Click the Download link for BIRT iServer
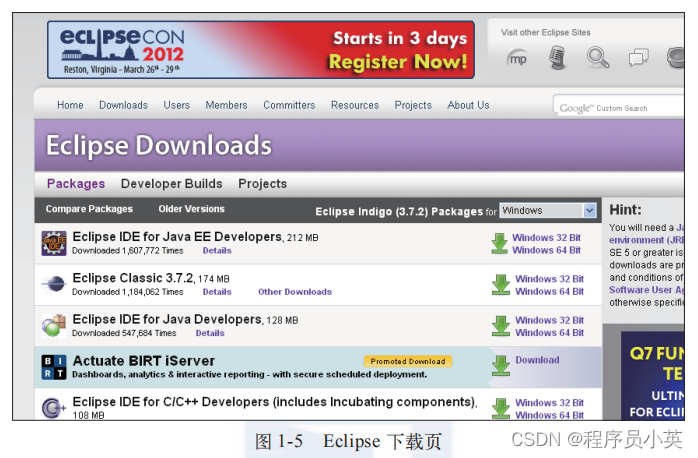Image resolution: width=698 pixels, height=458 pixels. click(537, 360)
